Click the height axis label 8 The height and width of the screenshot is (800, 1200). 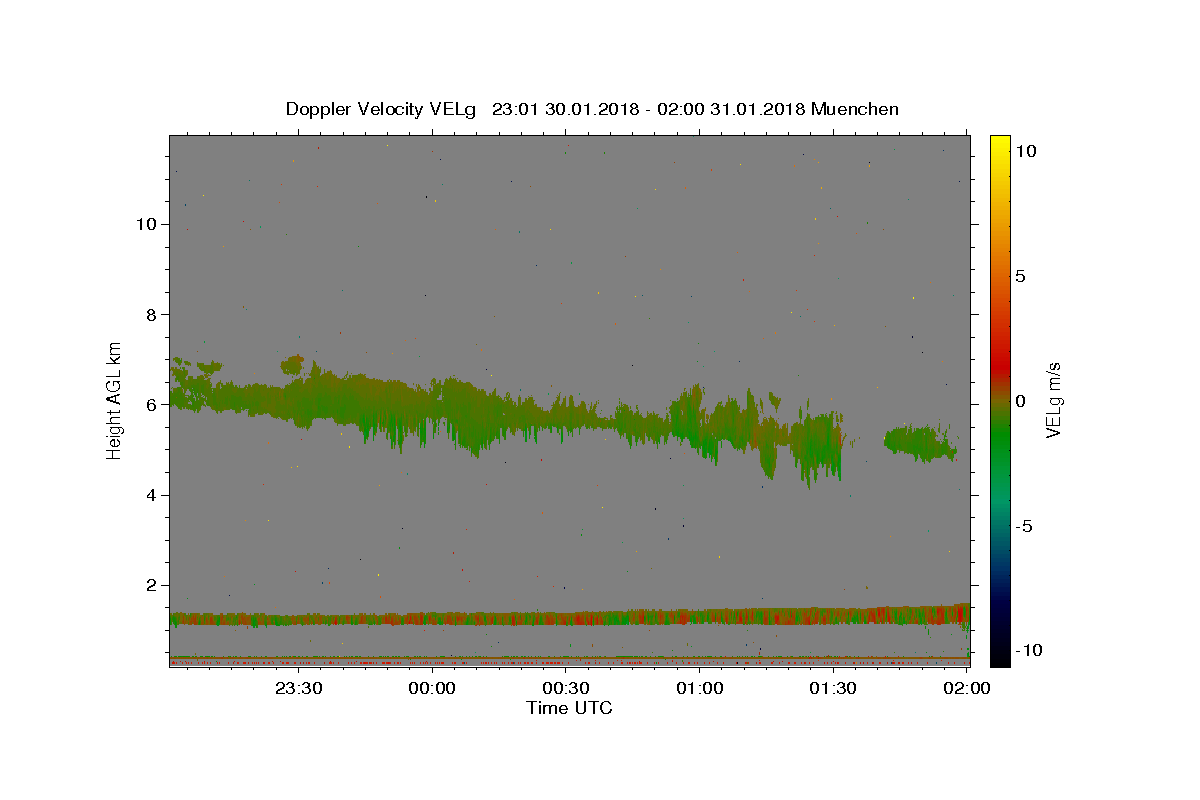149,314
